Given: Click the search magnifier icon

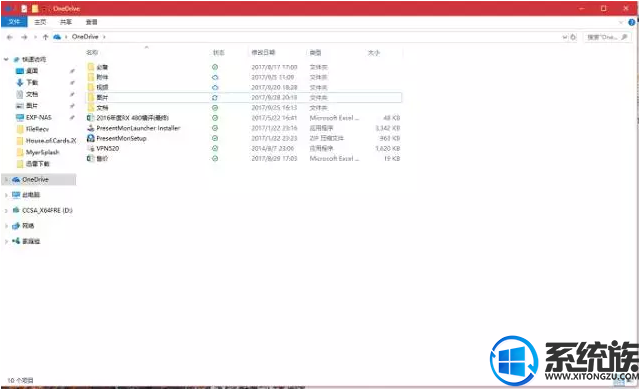Looking at the screenshot, I should pyautogui.click(x=624, y=37).
